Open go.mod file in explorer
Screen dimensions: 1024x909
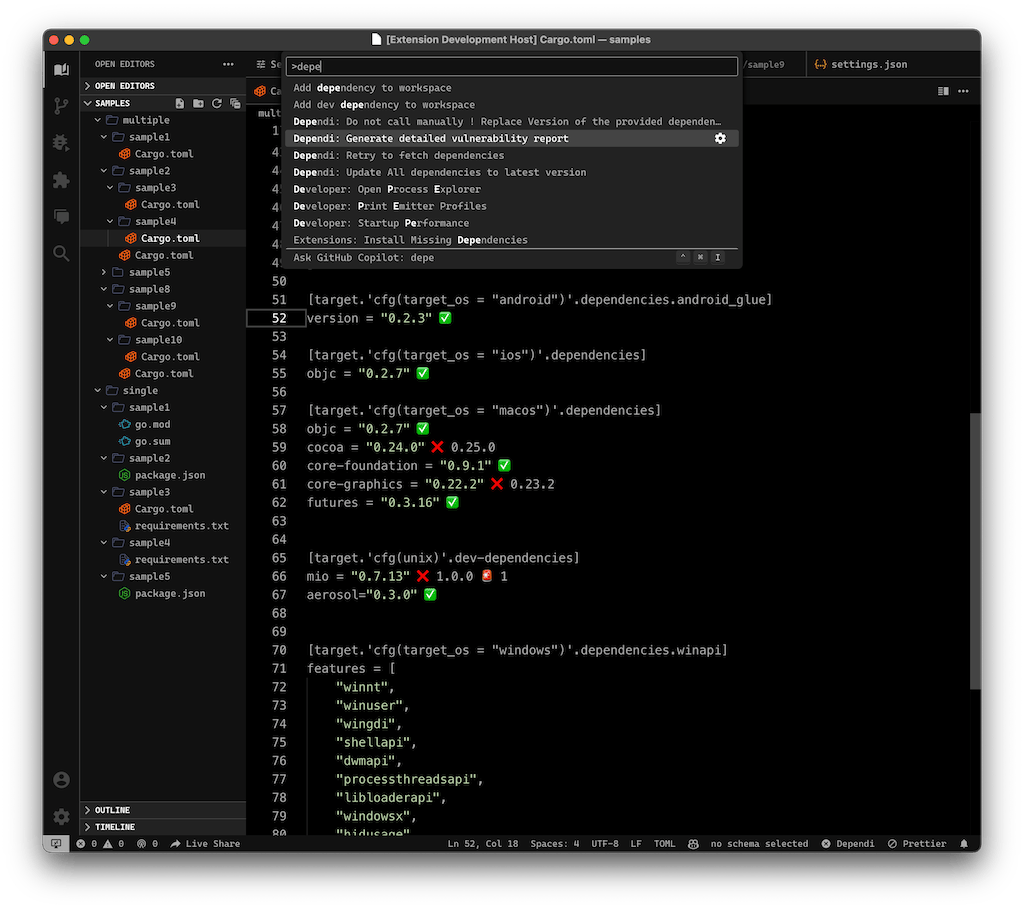point(163,424)
